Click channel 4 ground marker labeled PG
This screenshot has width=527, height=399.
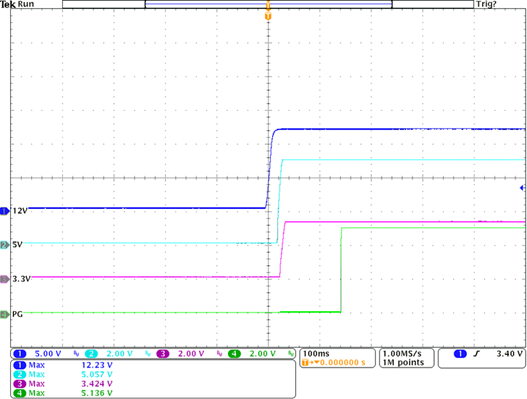5,315
